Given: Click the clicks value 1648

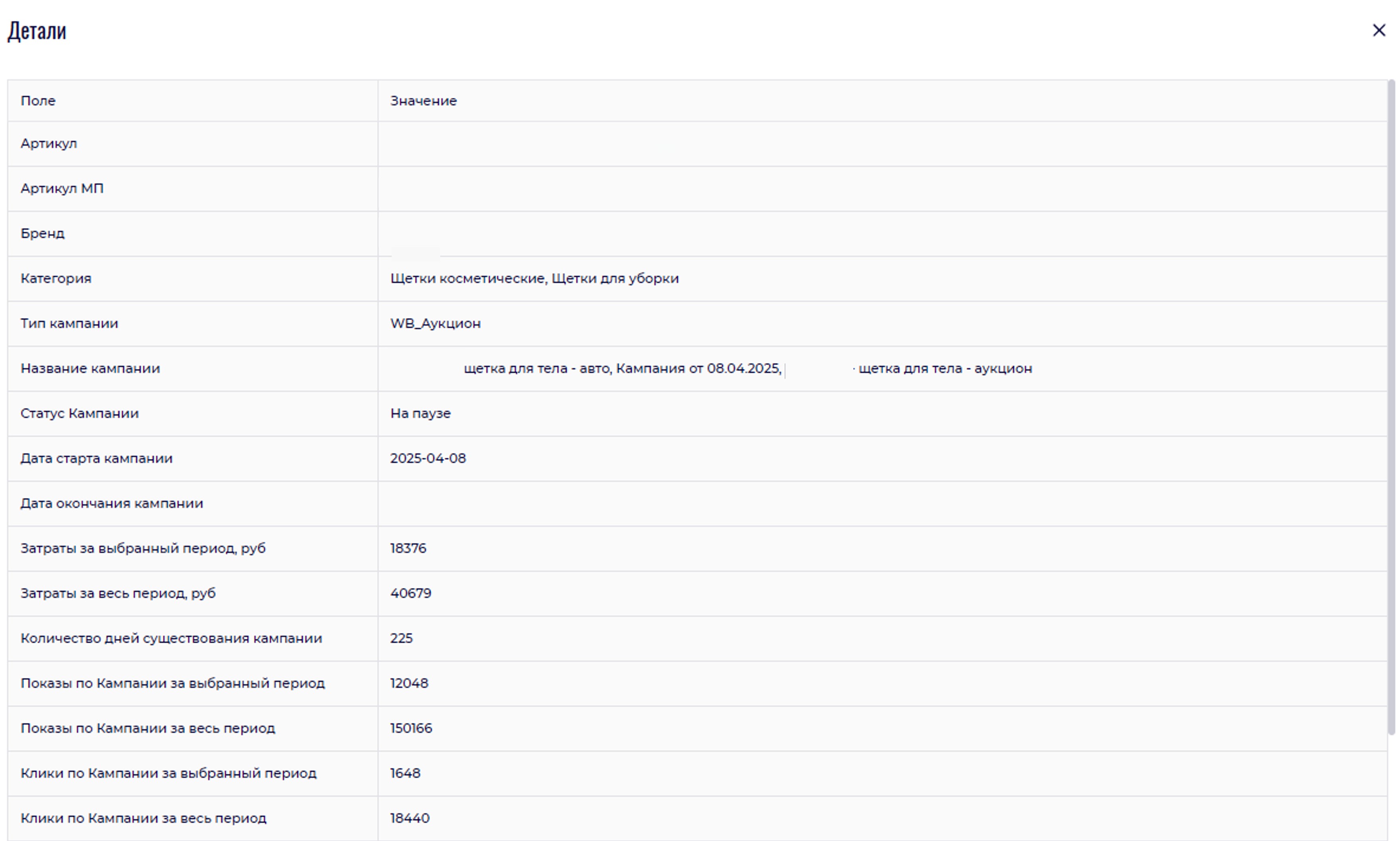Looking at the screenshot, I should coord(404,773).
